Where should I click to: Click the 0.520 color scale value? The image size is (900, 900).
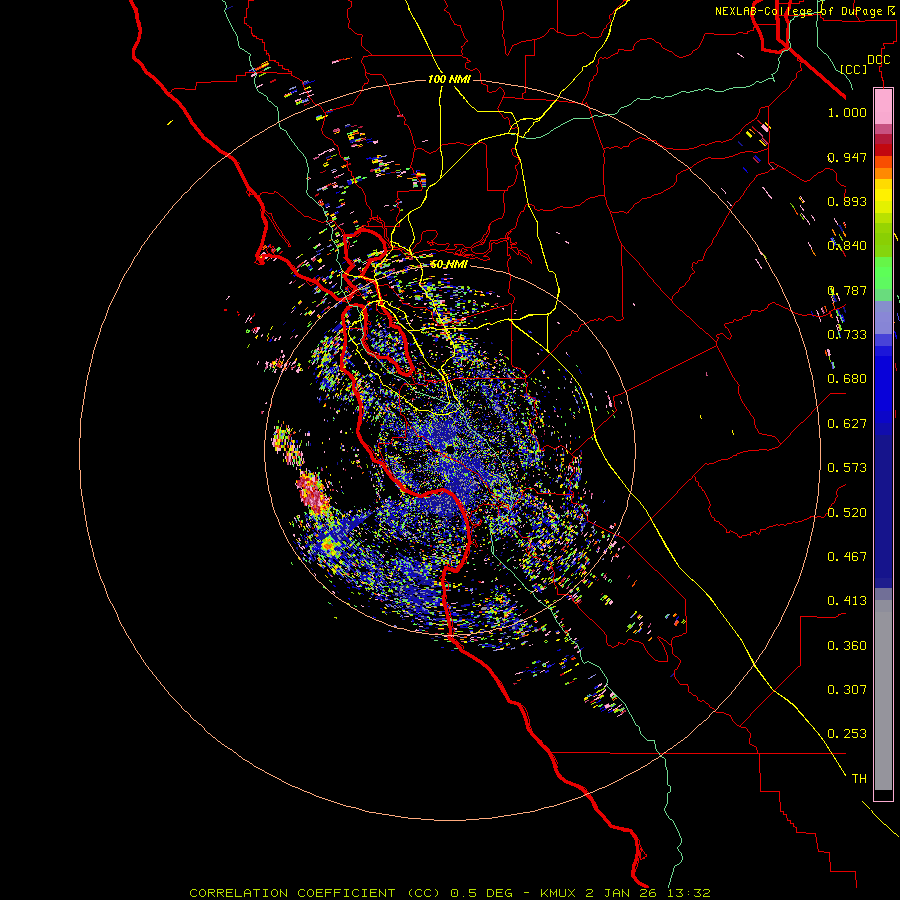coord(847,513)
